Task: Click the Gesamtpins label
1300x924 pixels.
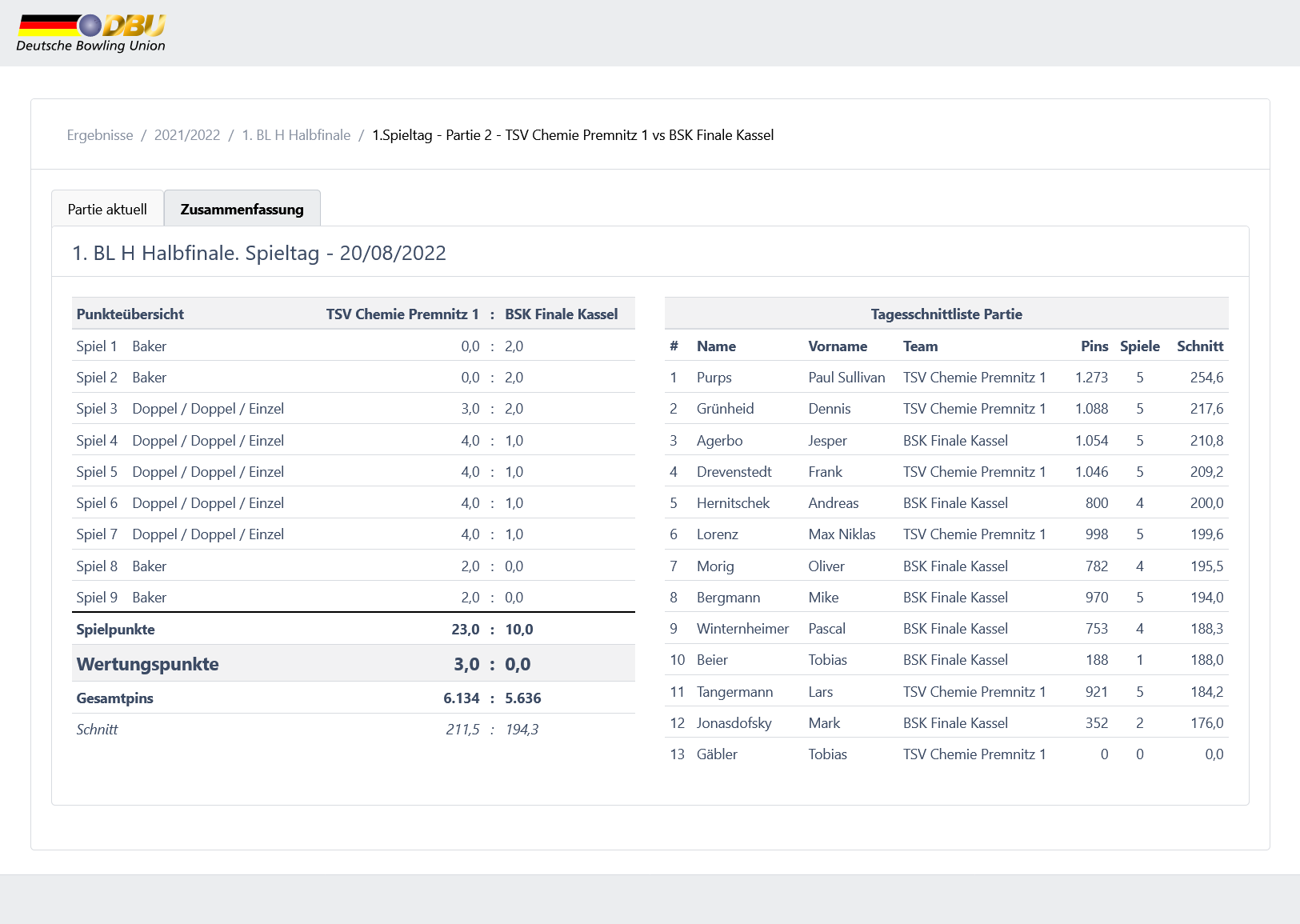Action: [x=115, y=698]
